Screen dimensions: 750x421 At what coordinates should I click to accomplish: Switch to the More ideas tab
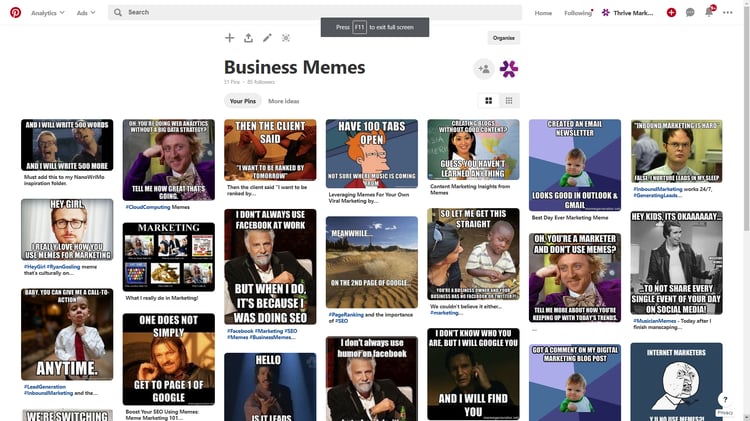[284, 101]
